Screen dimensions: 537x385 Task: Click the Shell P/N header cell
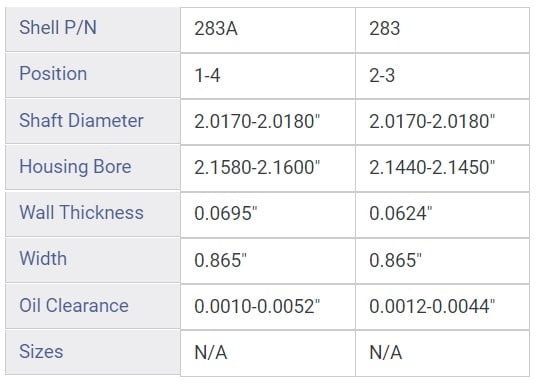tap(93, 29)
